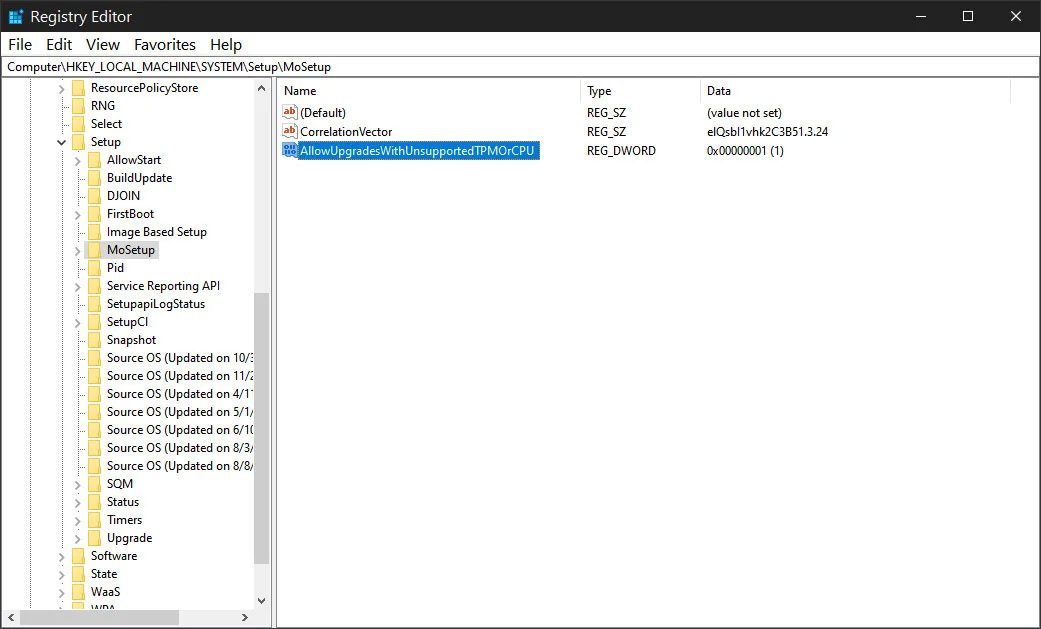
Task: Open the View menu
Action: (x=103, y=44)
